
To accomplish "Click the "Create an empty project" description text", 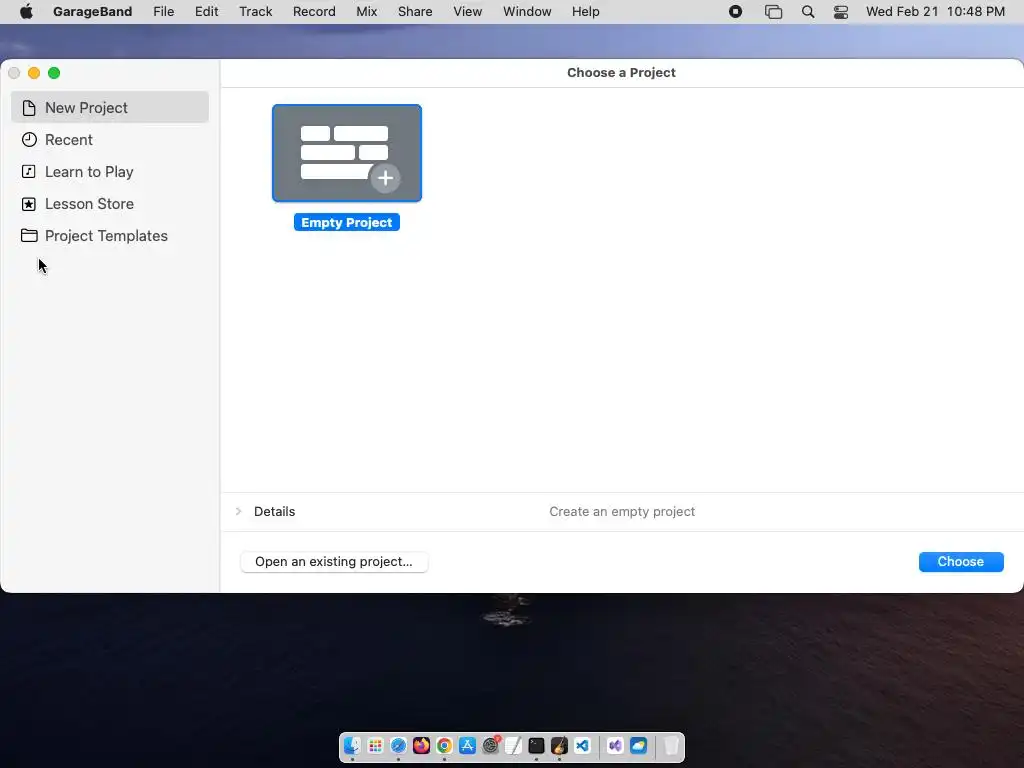I will [x=622, y=511].
